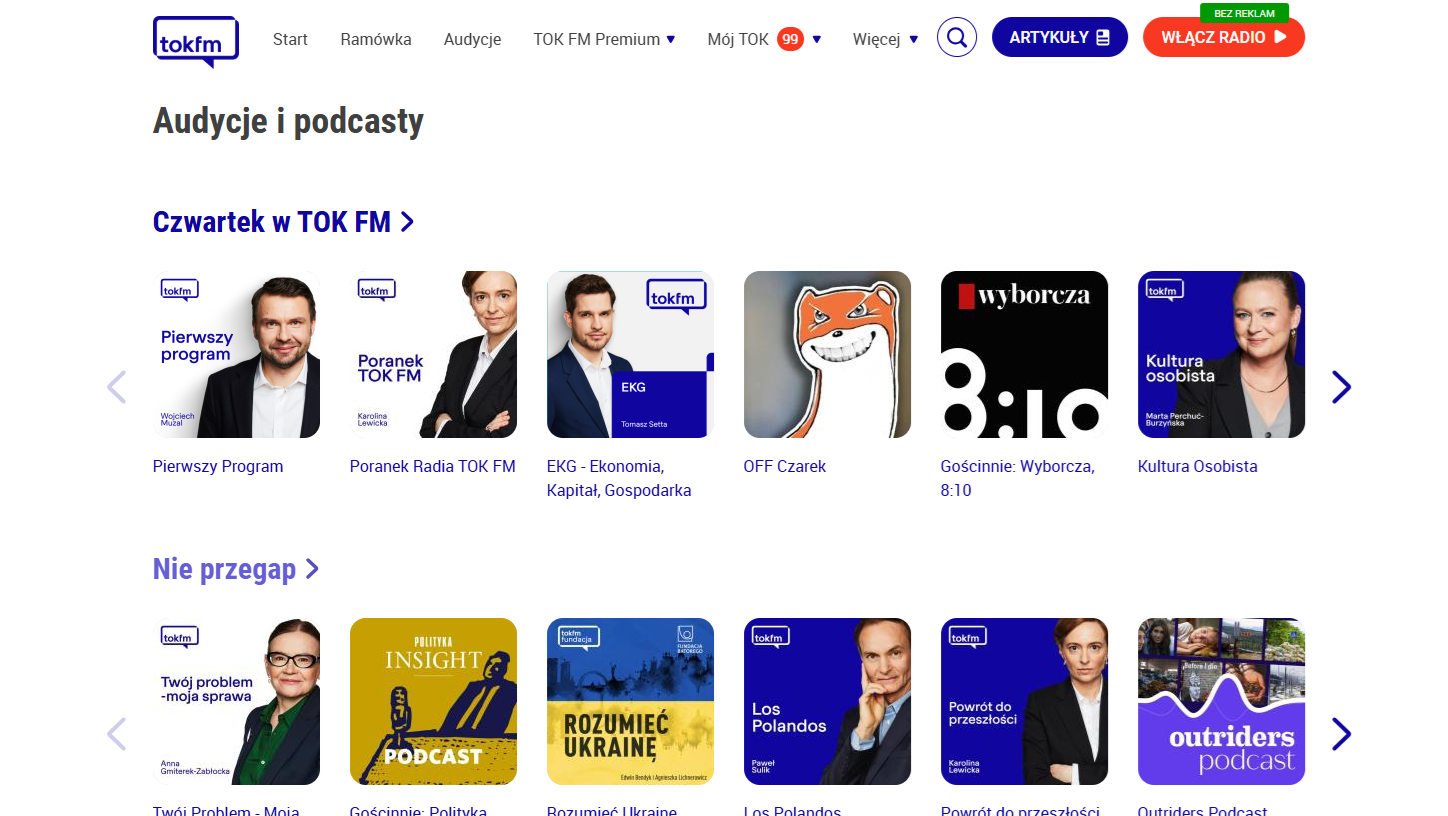Open the search magnifier icon

coord(957,38)
